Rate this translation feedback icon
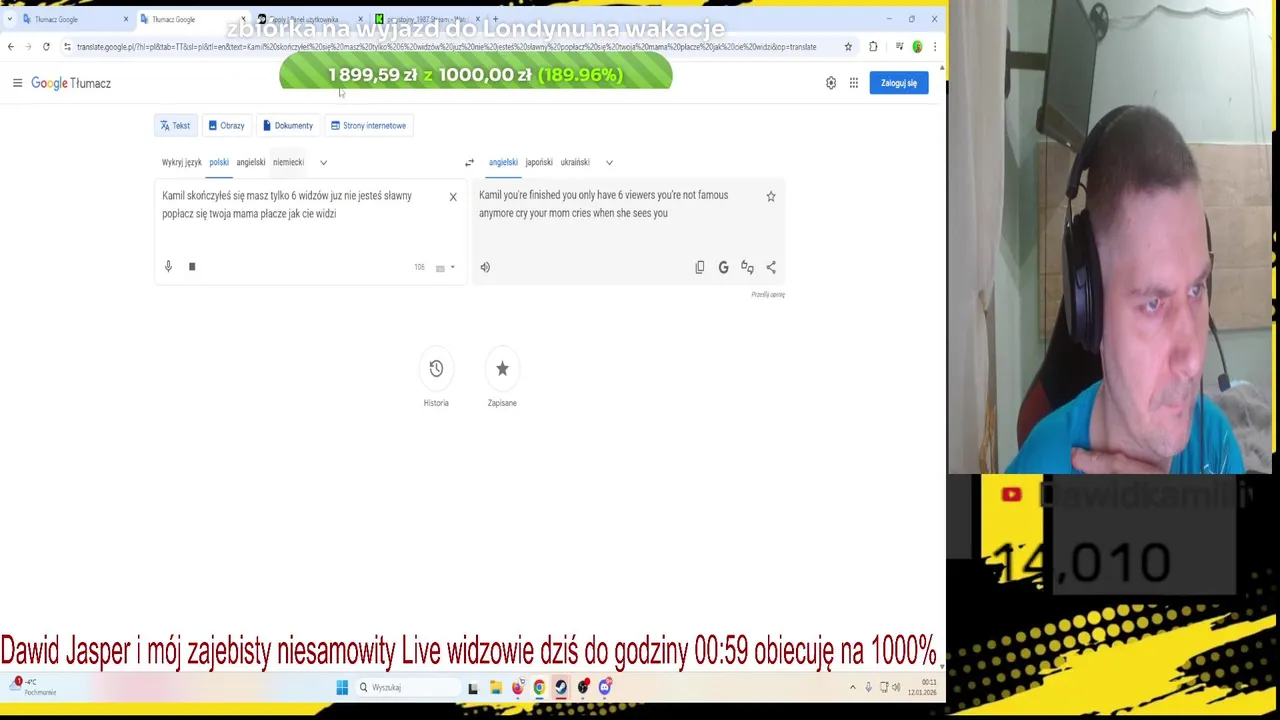Screen dimensions: 1280x720 pyautogui.click(x=747, y=267)
